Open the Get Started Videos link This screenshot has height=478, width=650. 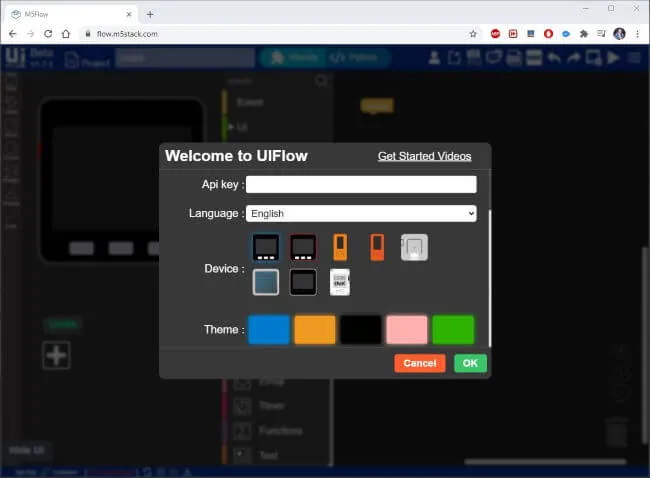(x=424, y=156)
